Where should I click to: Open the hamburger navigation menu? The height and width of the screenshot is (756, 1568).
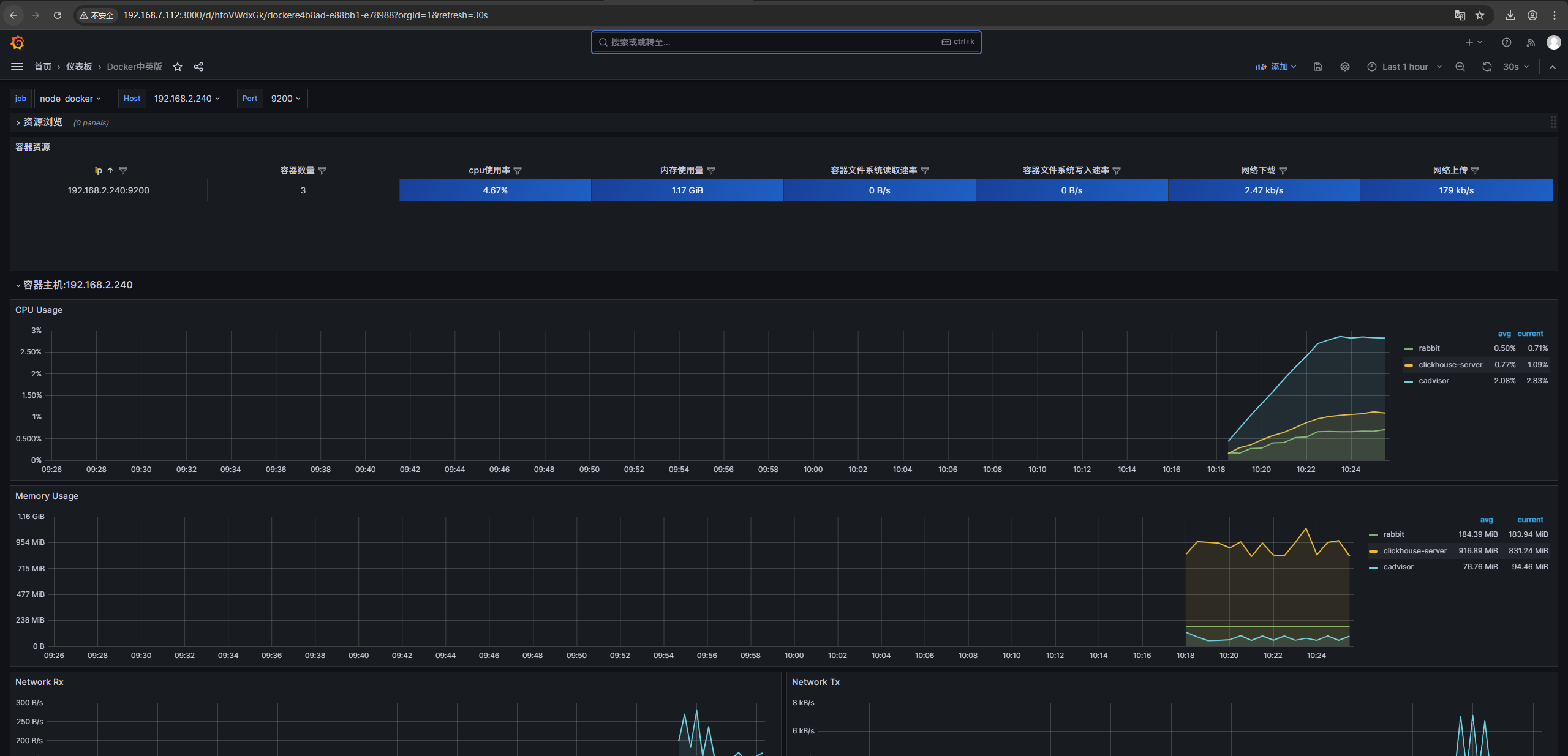click(17, 67)
